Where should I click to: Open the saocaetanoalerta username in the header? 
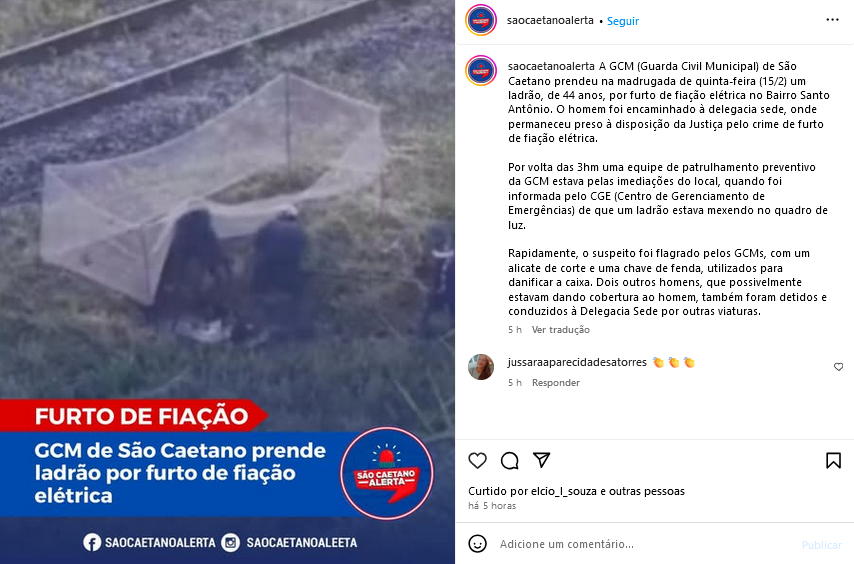(x=550, y=20)
